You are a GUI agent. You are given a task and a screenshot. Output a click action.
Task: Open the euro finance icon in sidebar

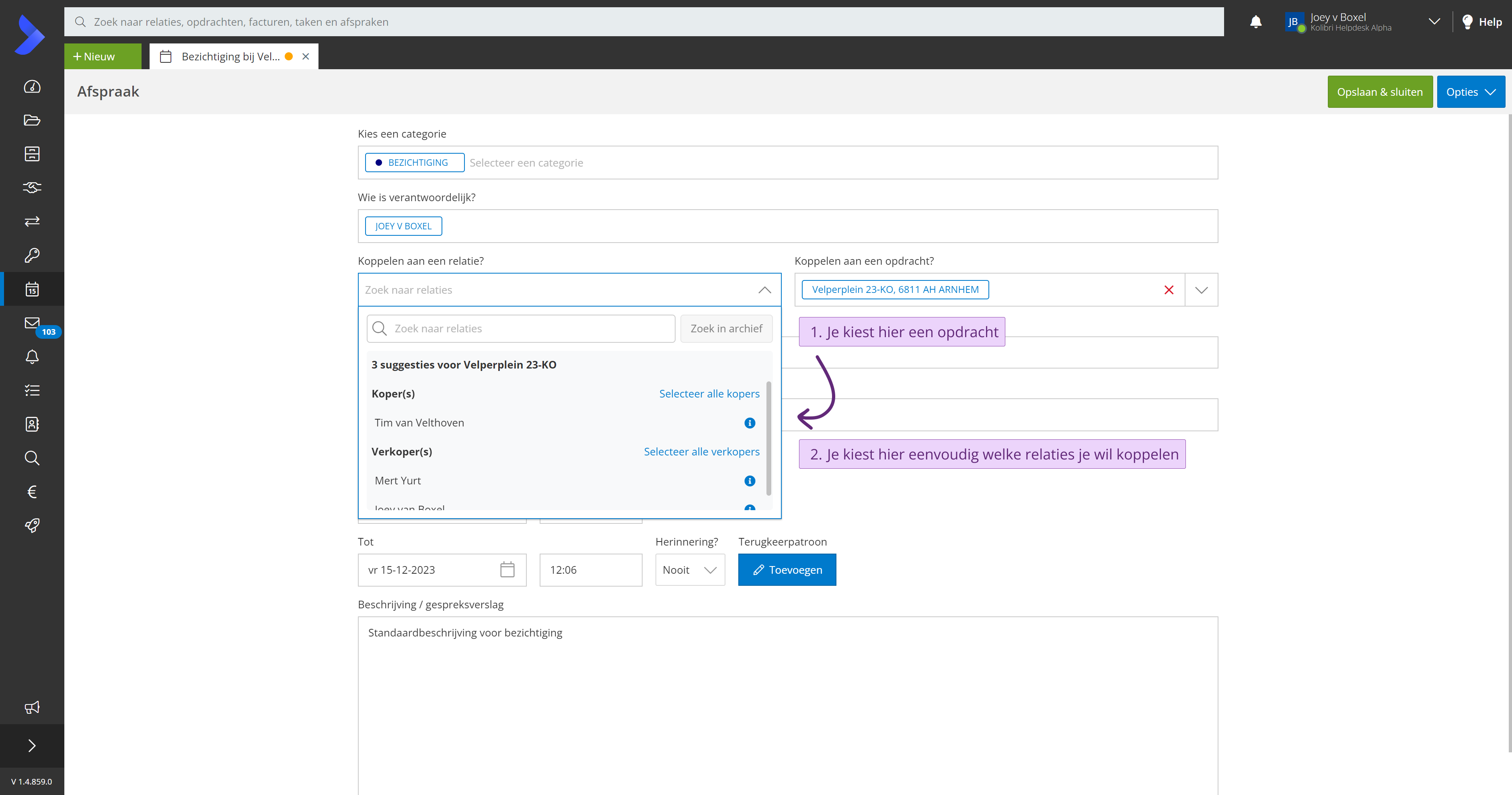point(32,492)
